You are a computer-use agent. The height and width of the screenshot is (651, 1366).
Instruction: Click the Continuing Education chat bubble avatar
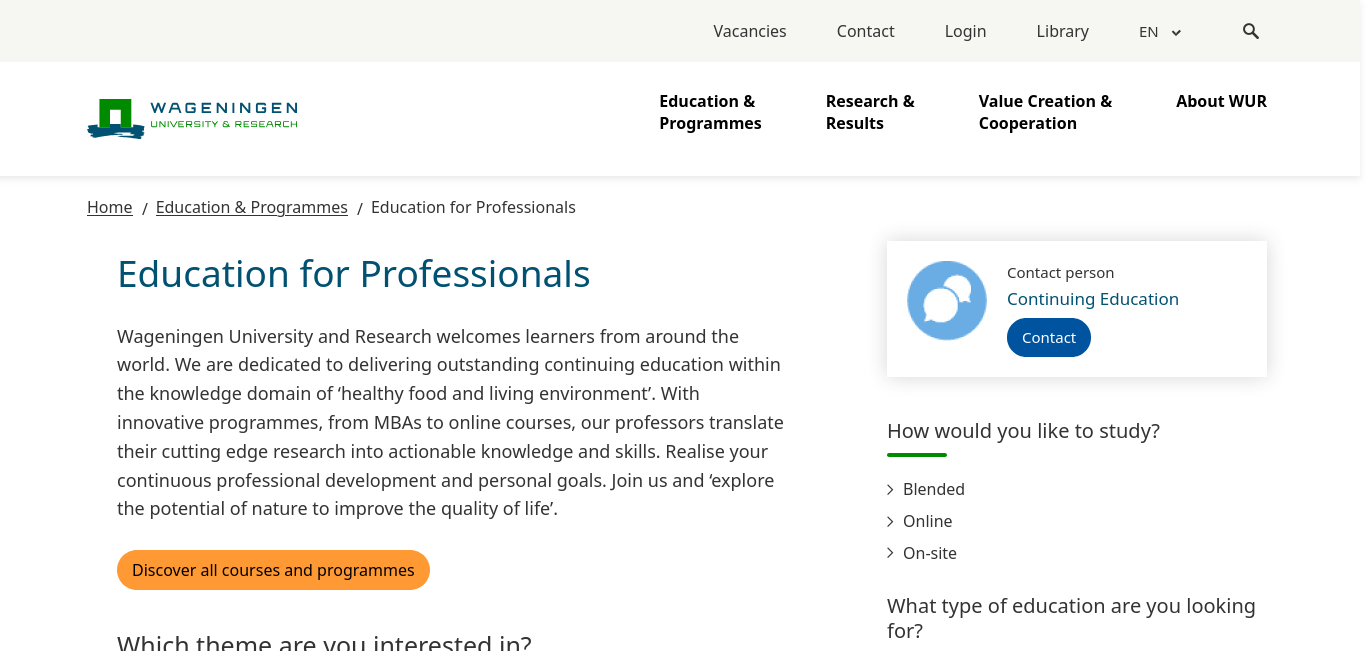pyautogui.click(x=947, y=300)
